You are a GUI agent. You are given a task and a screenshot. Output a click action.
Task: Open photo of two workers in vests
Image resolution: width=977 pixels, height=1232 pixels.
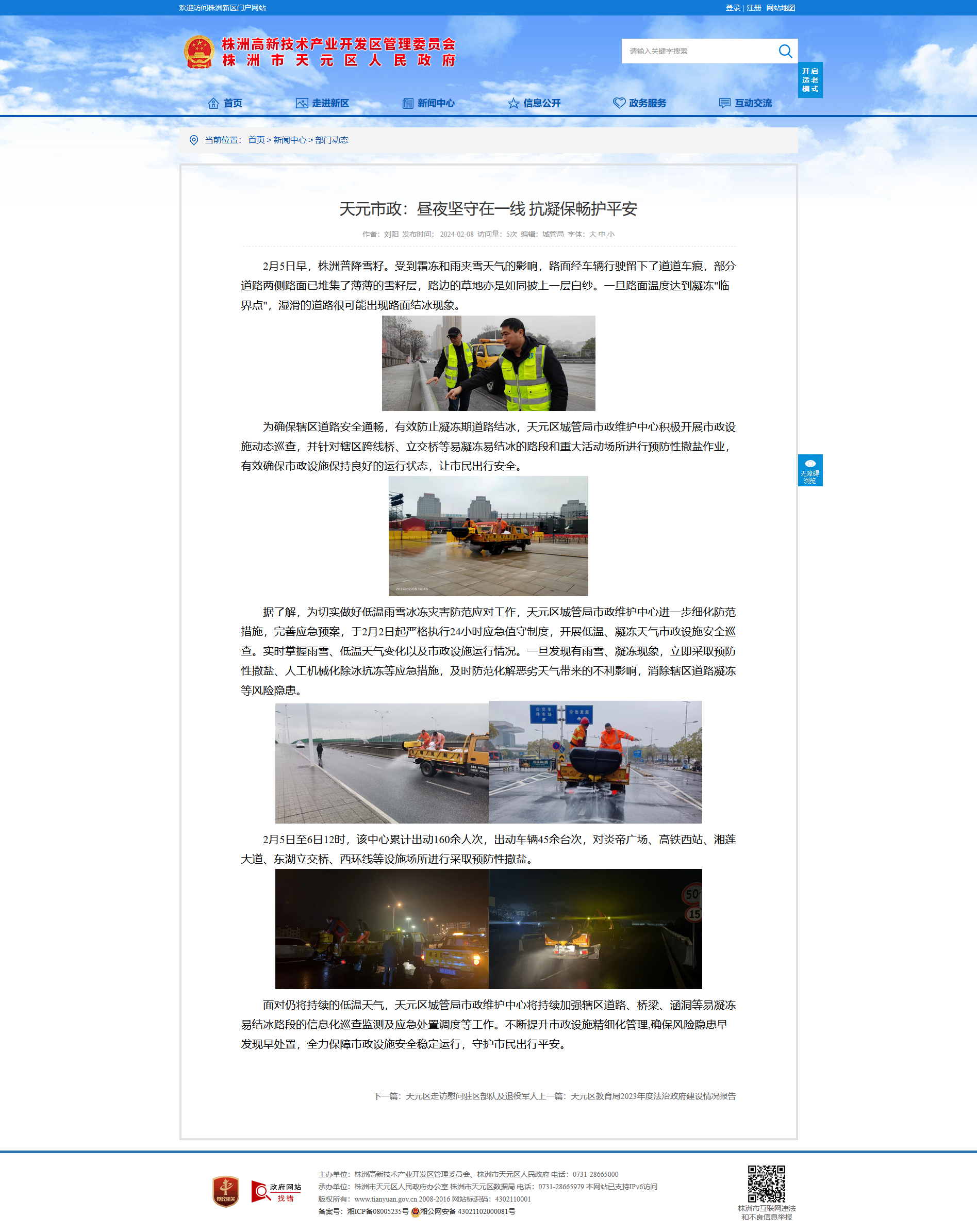pyautogui.click(x=489, y=364)
